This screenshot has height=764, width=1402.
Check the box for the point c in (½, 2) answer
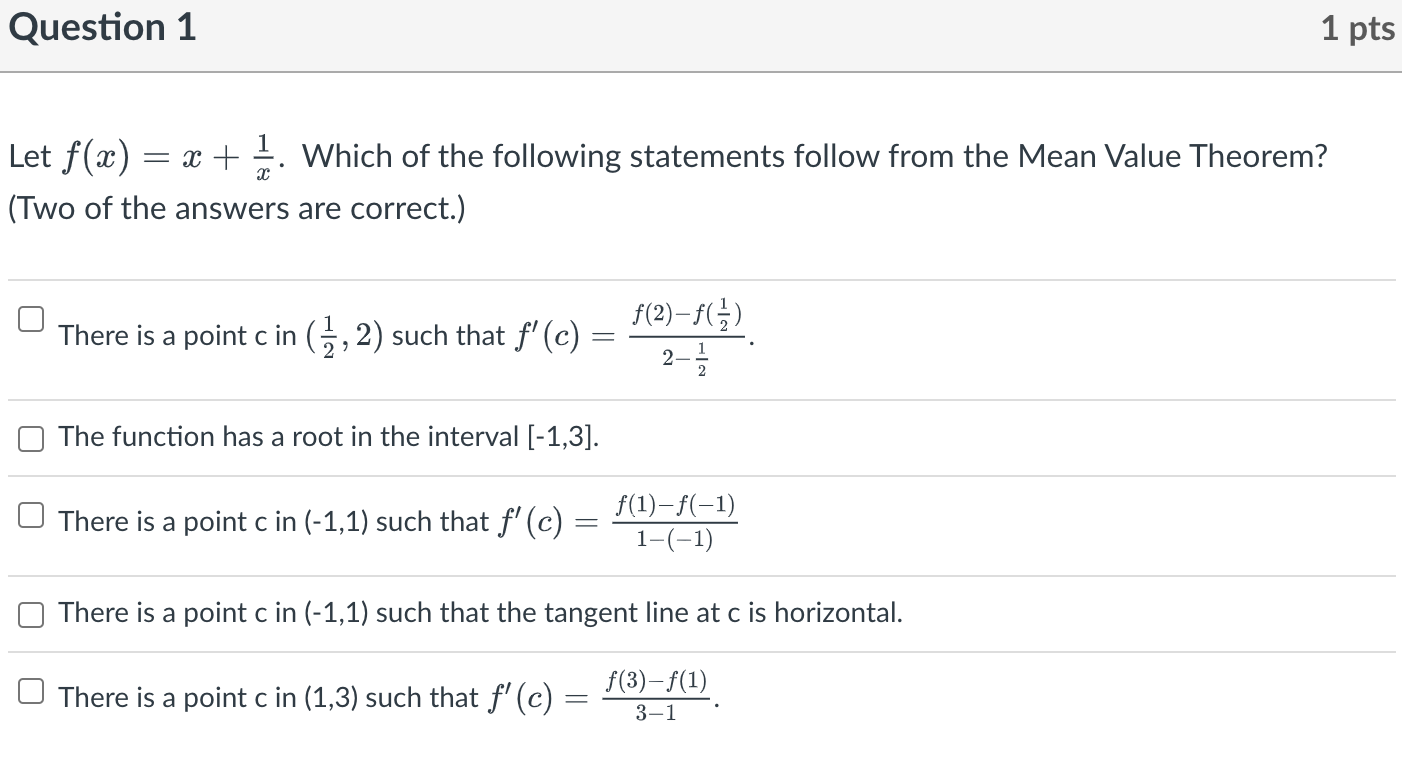[30, 319]
